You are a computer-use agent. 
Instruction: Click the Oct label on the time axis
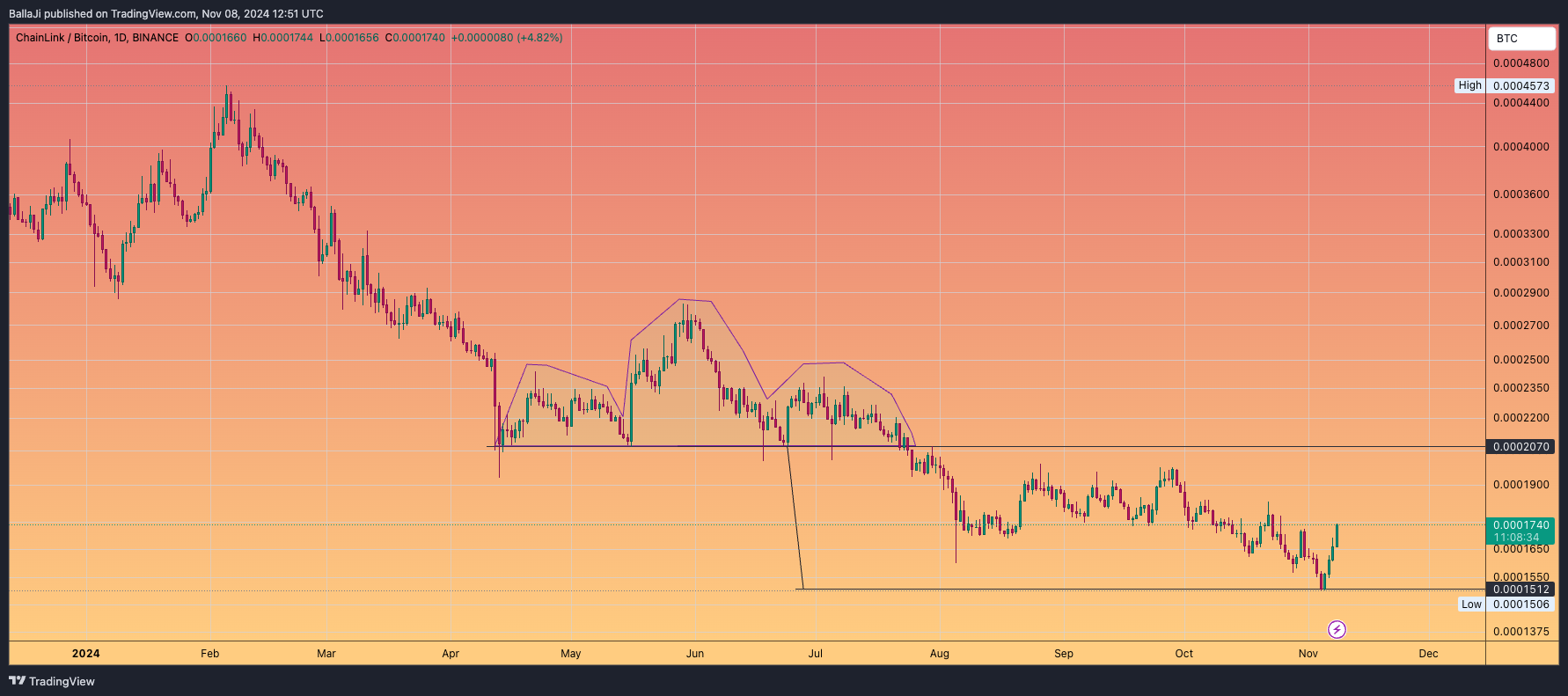tap(1184, 653)
